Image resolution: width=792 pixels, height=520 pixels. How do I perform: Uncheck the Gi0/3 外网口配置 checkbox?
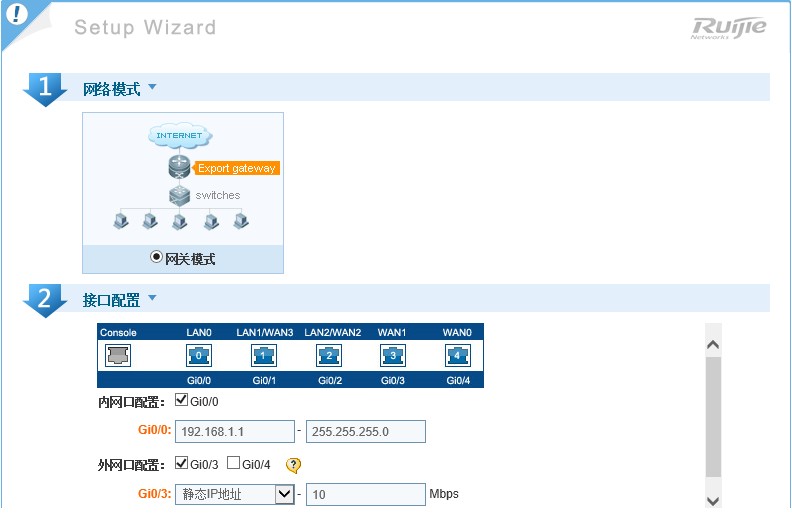click(x=181, y=462)
